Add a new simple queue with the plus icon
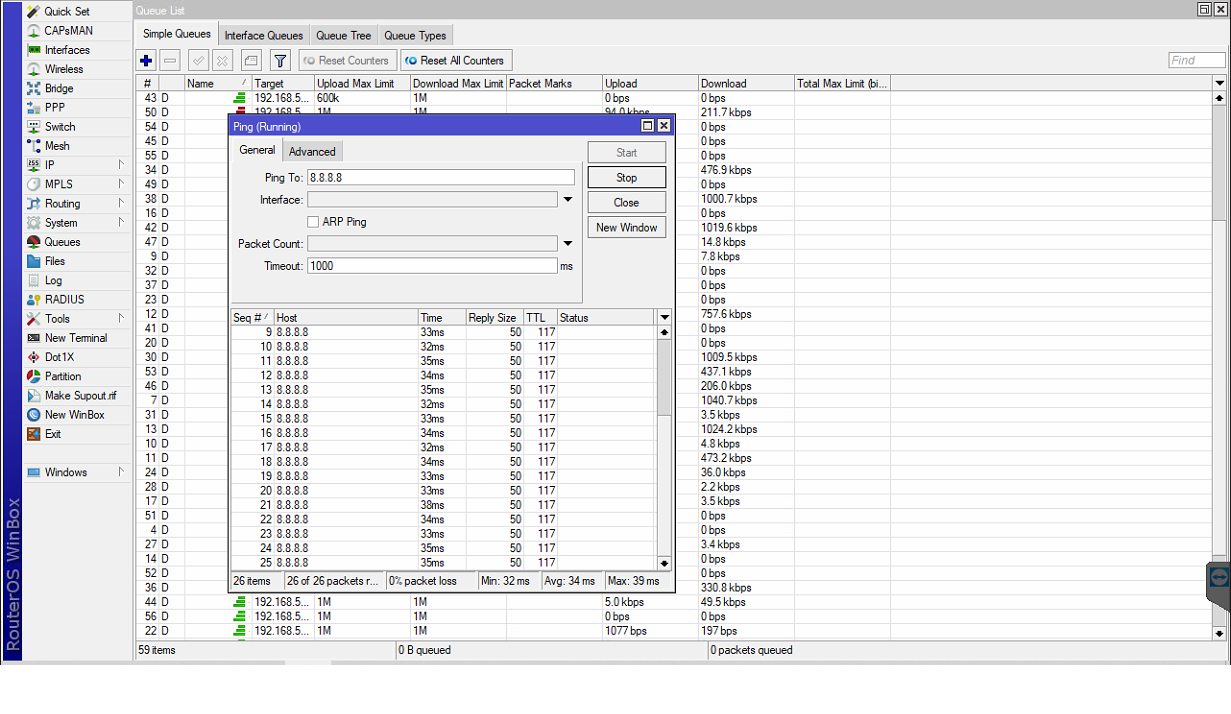 pos(146,61)
